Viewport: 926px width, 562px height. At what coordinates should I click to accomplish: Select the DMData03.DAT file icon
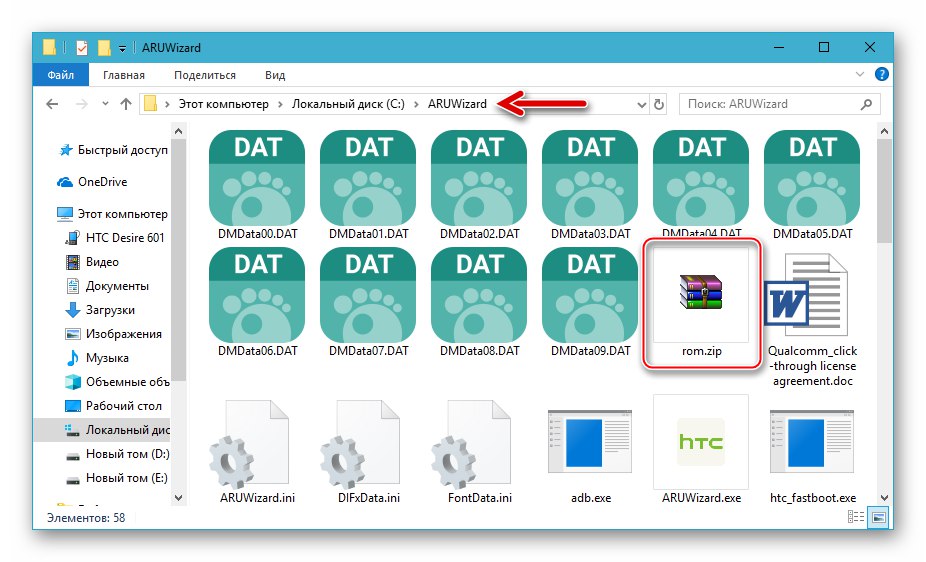(590, 178)
